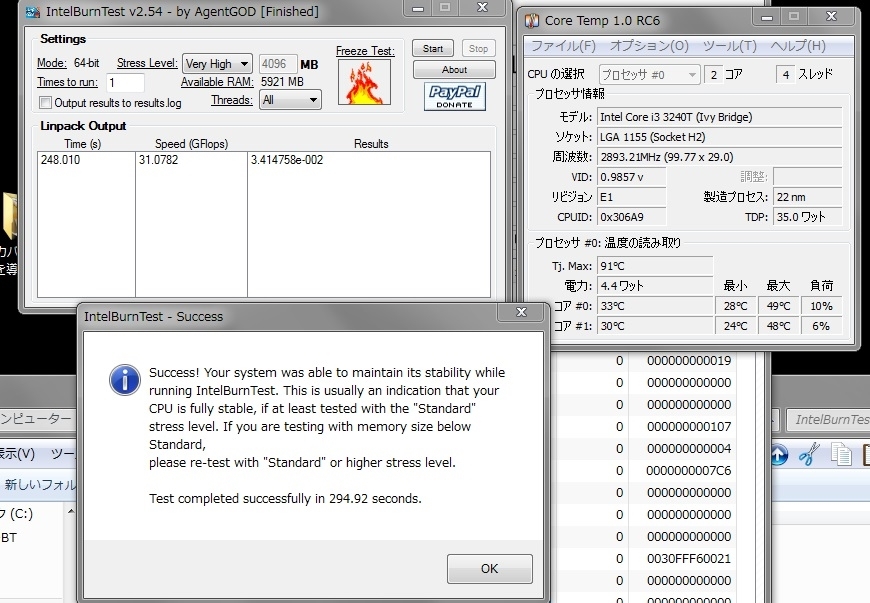Click the core #0 maximum 49°C
Image resolution: width=870 pixels, height=603 pixels.
click(778, 306)
